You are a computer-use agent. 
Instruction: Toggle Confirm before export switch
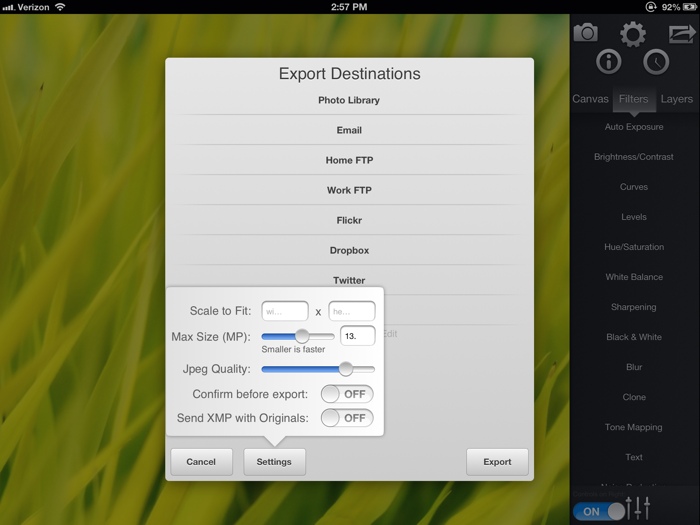[347, 394]
